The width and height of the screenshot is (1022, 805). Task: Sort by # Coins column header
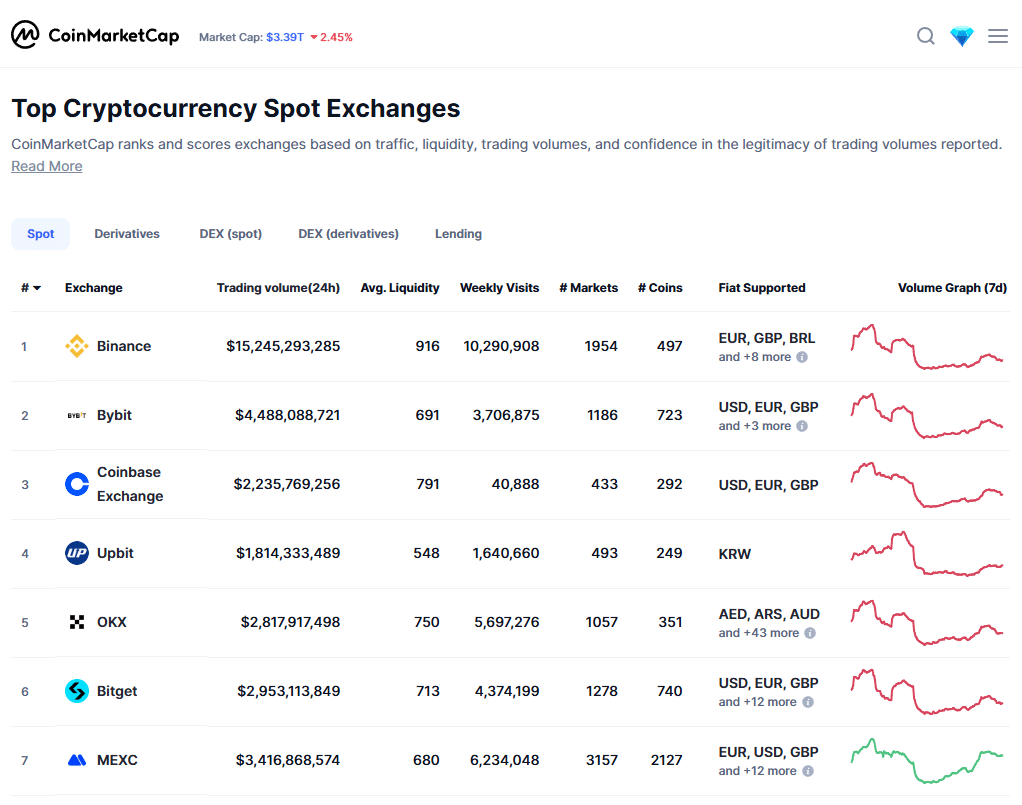[660, 288]
